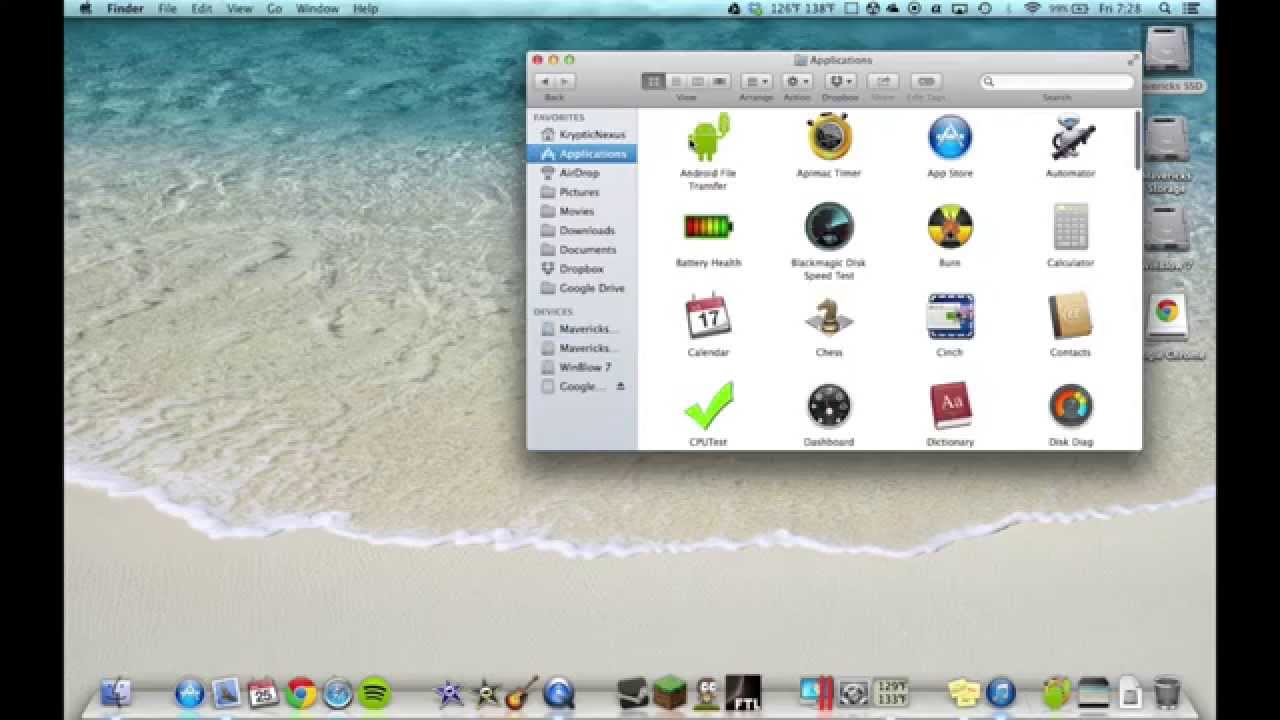This screenshot has height=720, width=1280.
Task: Switch Finder to icon view
Action: tap(653, 81)
